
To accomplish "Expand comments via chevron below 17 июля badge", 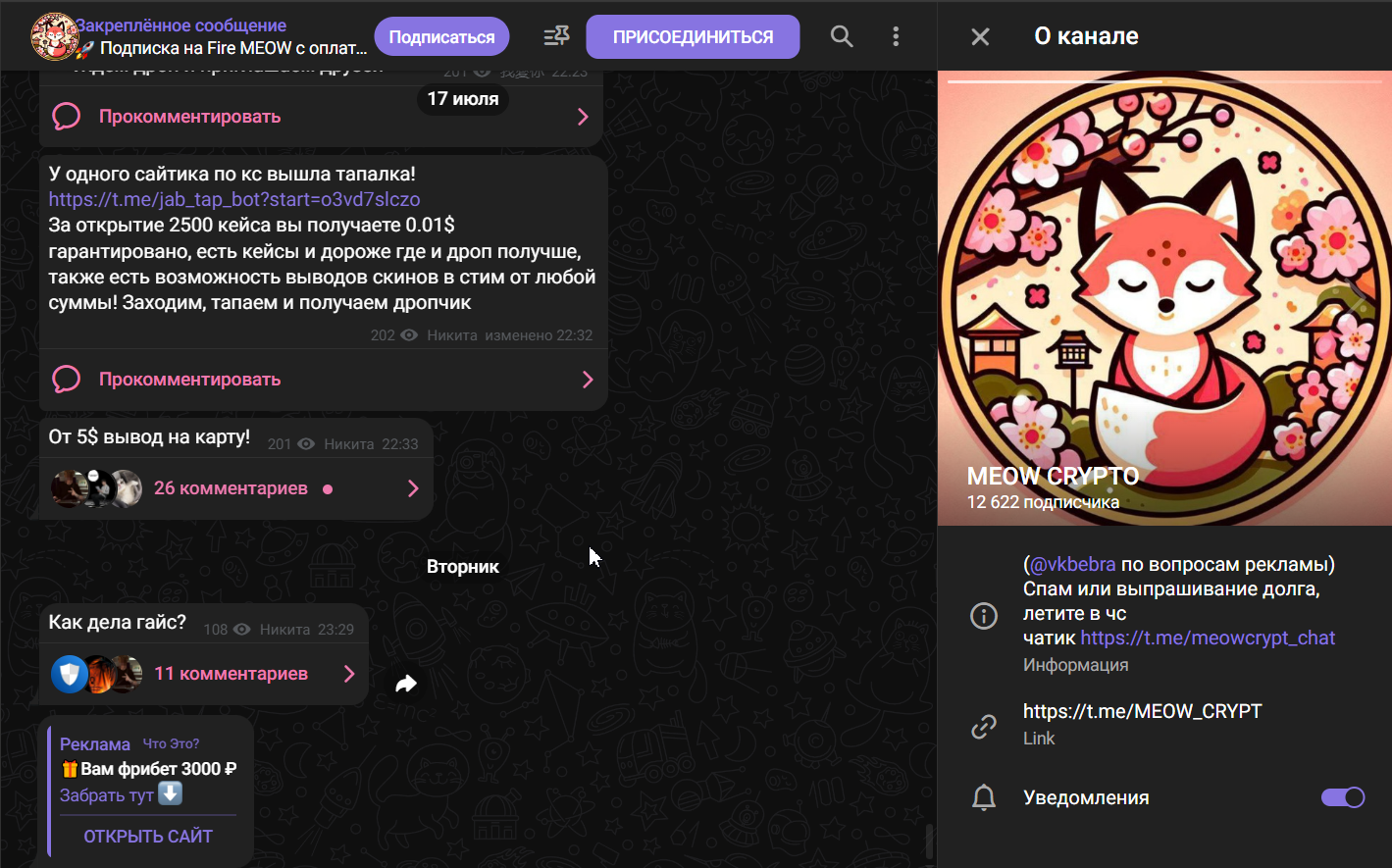I will tap(583, 117).
